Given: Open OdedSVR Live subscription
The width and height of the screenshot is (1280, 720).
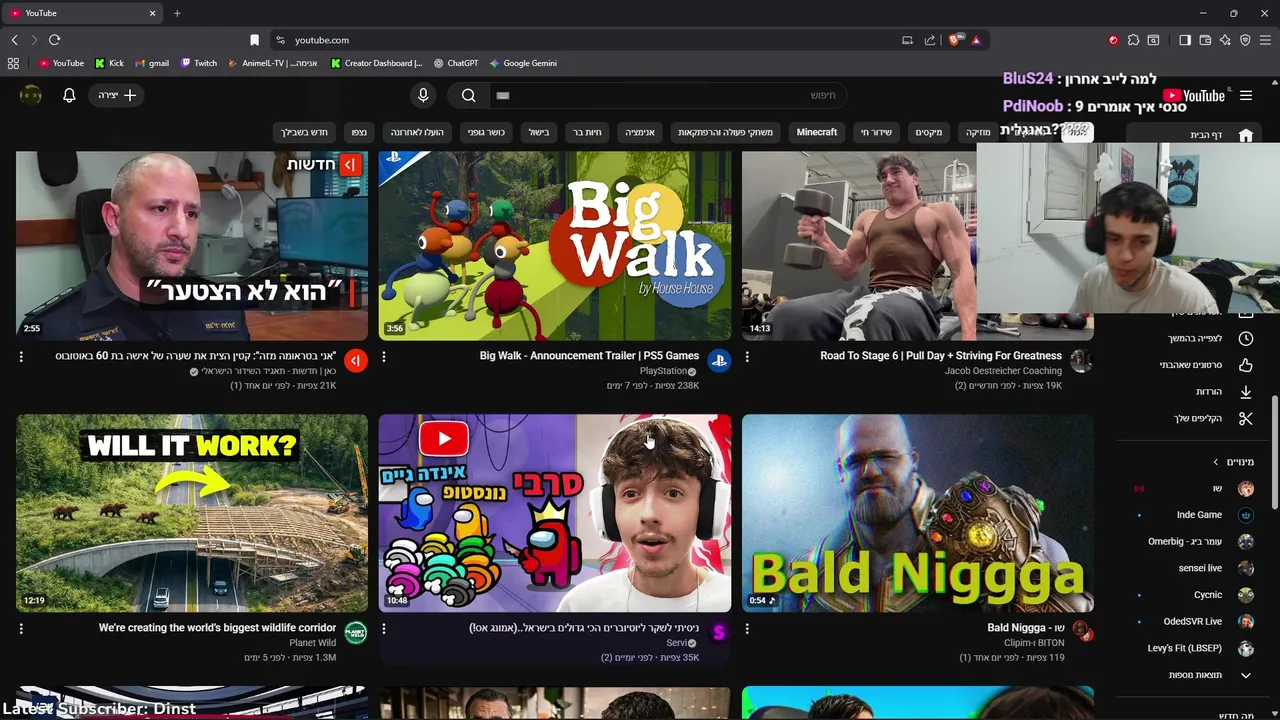Looking at the screenshot, I should (1196, 622).
